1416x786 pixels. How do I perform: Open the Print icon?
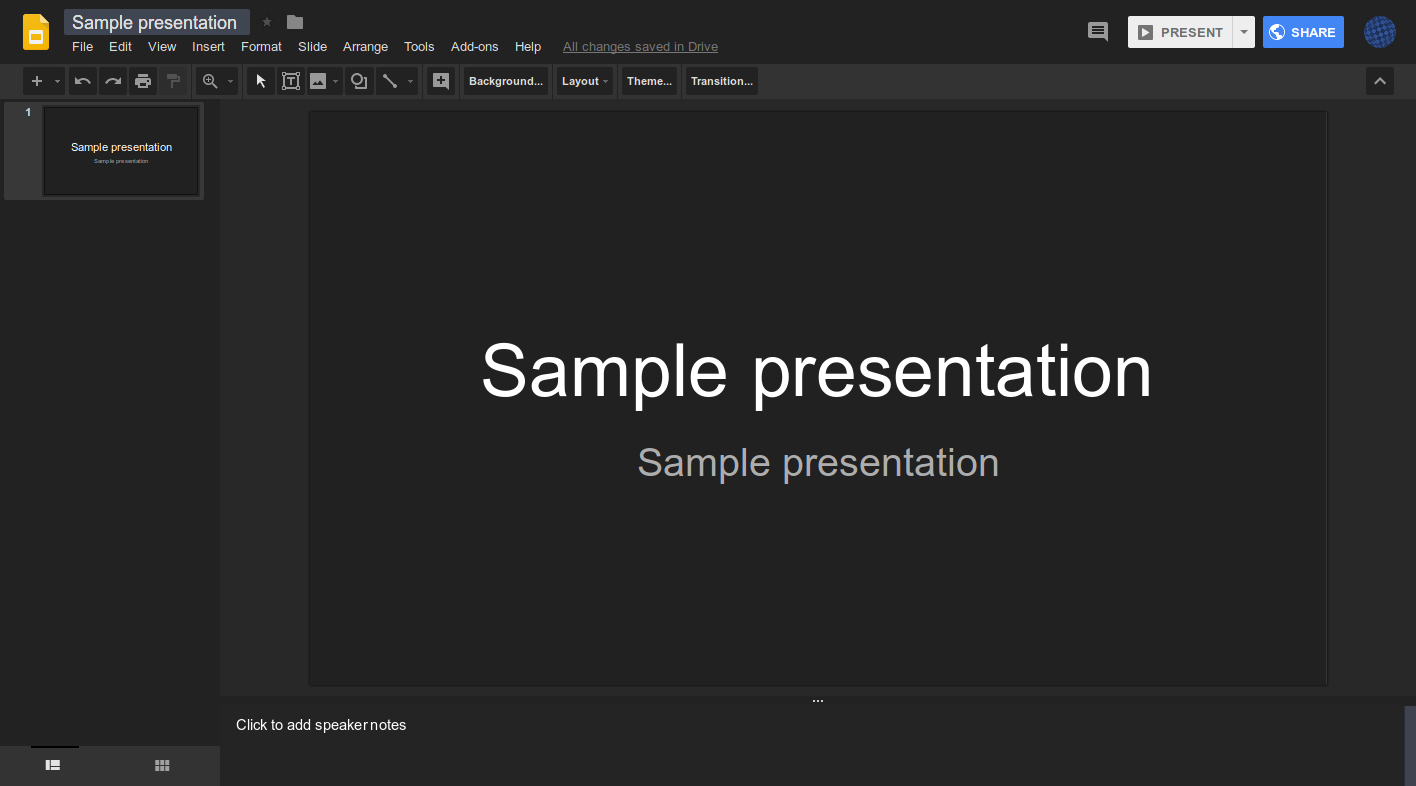pos(143,81)
